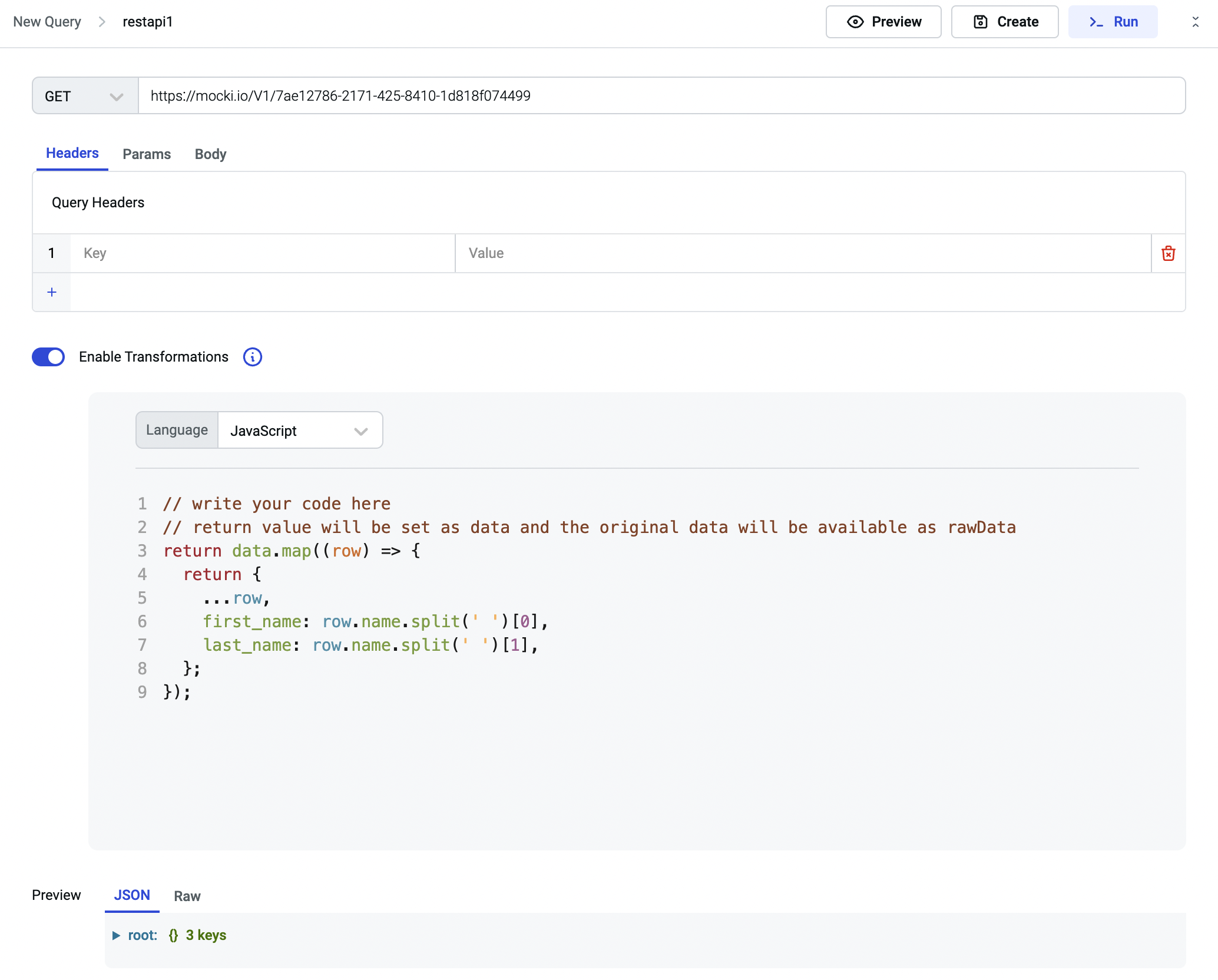Select the JSON preview tab

(132, 895)
